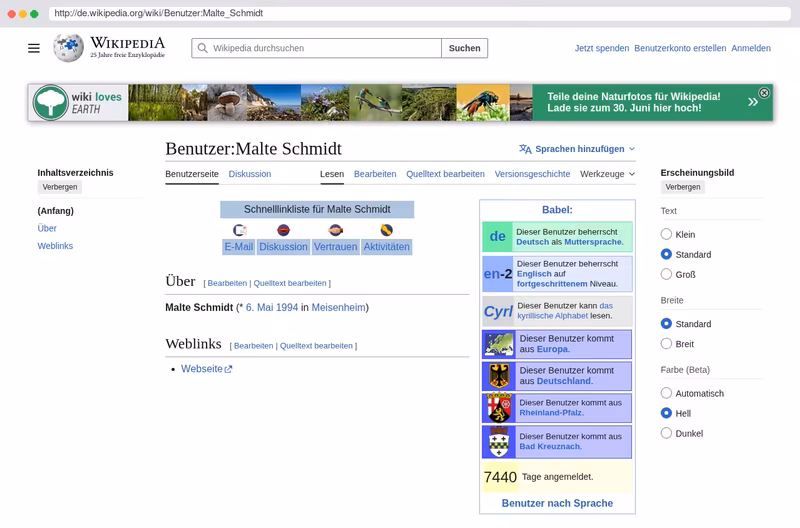Select the Lesen tab
The width and height of the screenshot is (800, 528).
tap(332, 174)
